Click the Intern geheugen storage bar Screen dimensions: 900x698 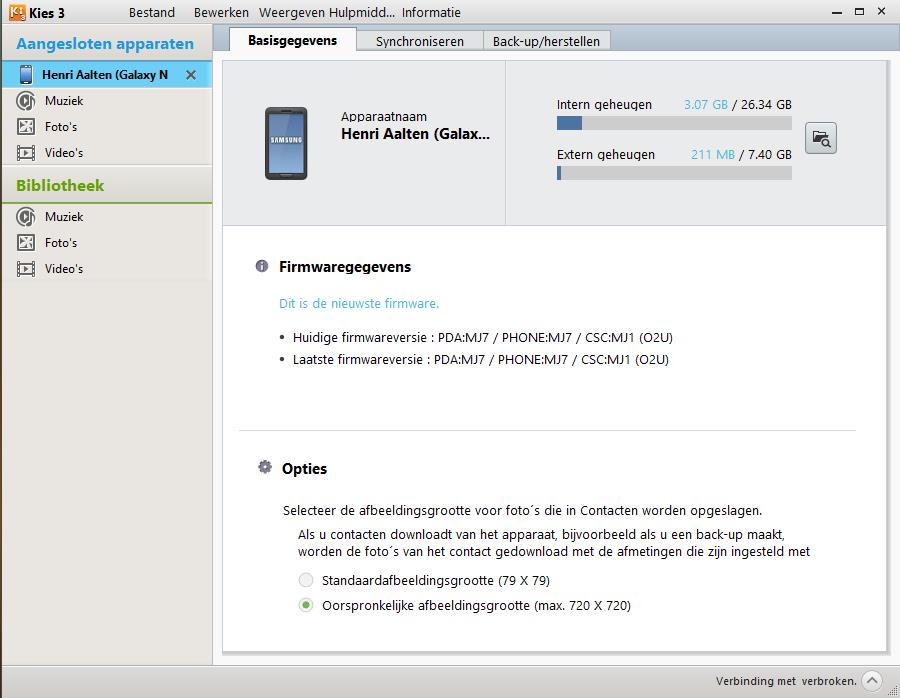click(673, 123)
